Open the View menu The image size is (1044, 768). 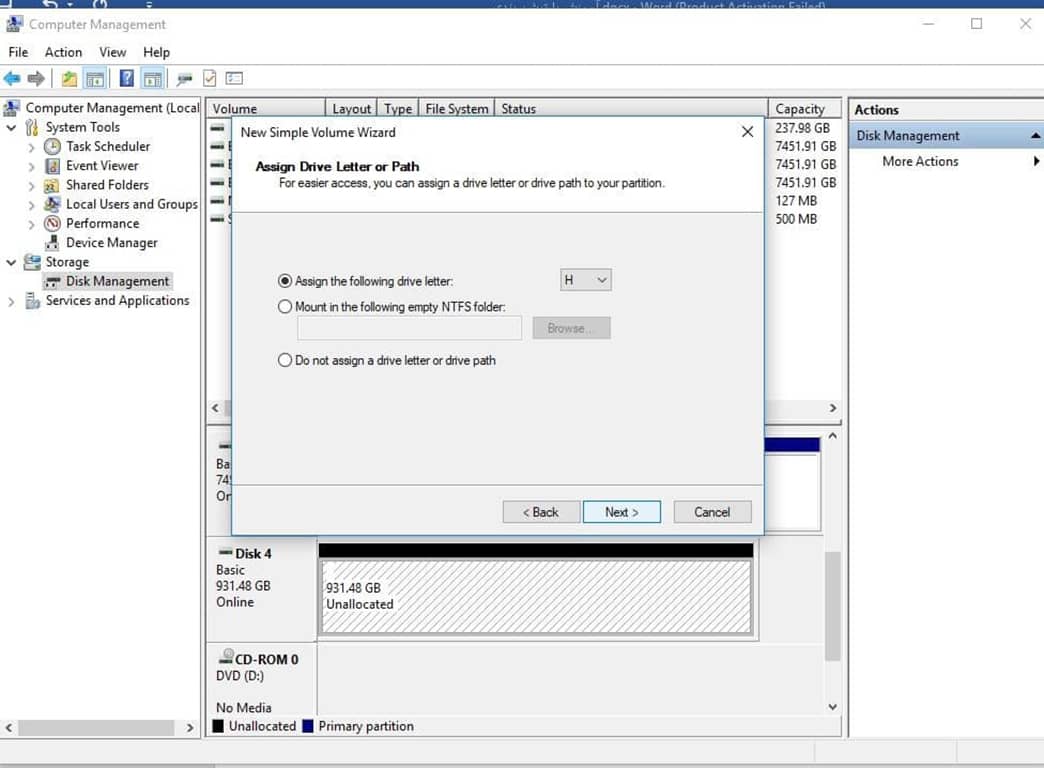[112, 52]
